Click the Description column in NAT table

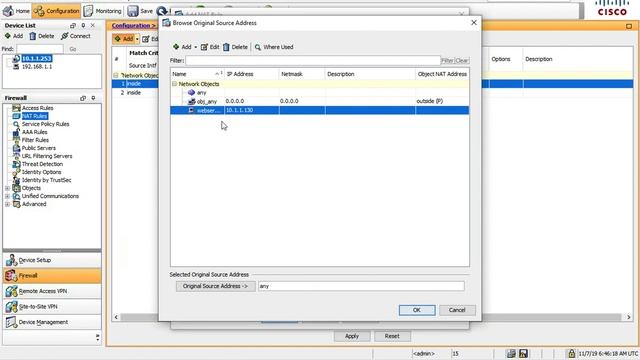click(538, 59)
